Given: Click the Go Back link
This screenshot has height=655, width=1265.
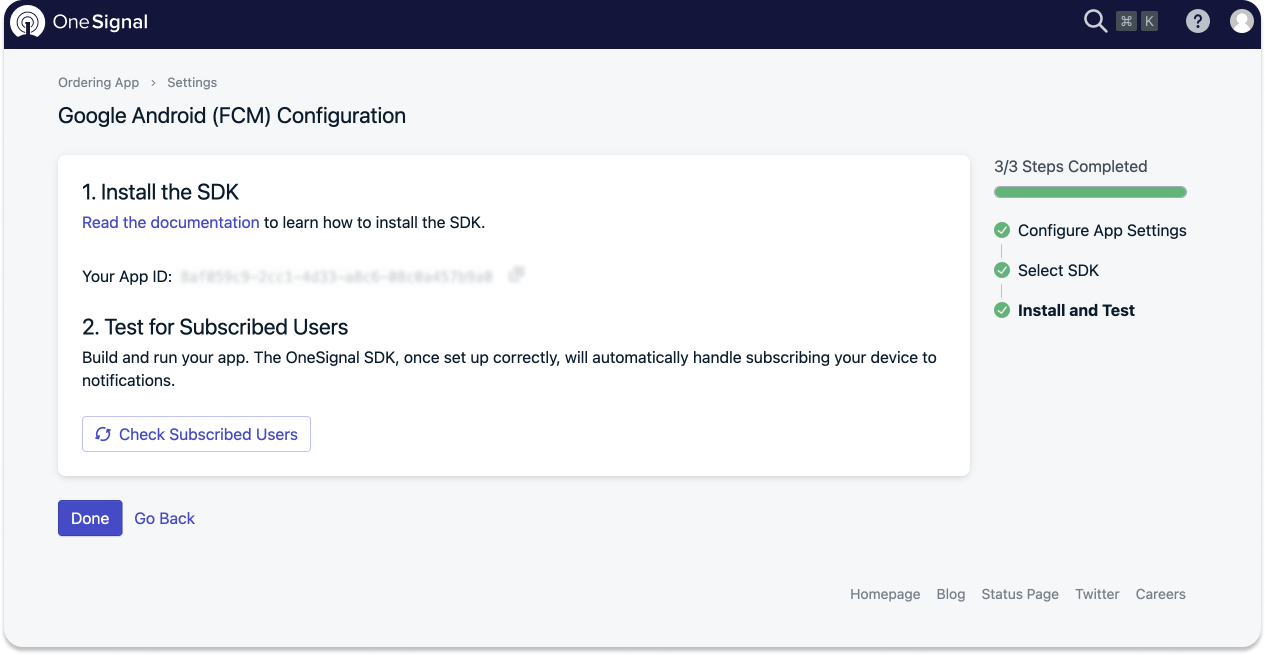Looking at the screenshot, I should tap(165, 518).
